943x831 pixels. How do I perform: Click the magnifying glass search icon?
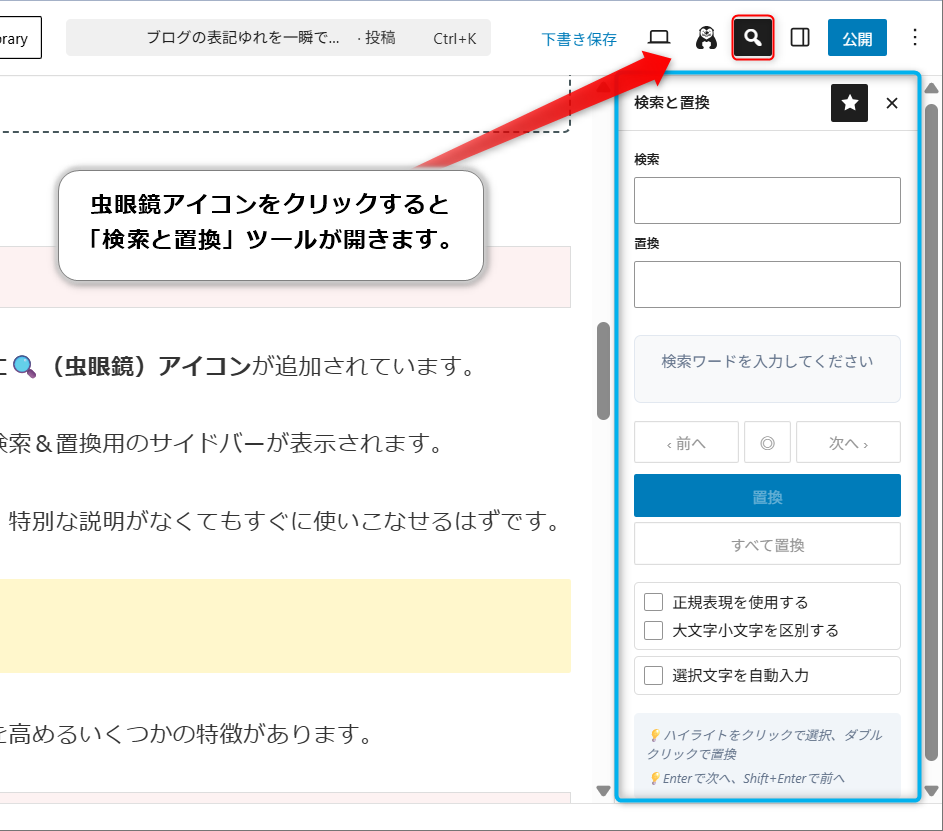click(753, 38)
